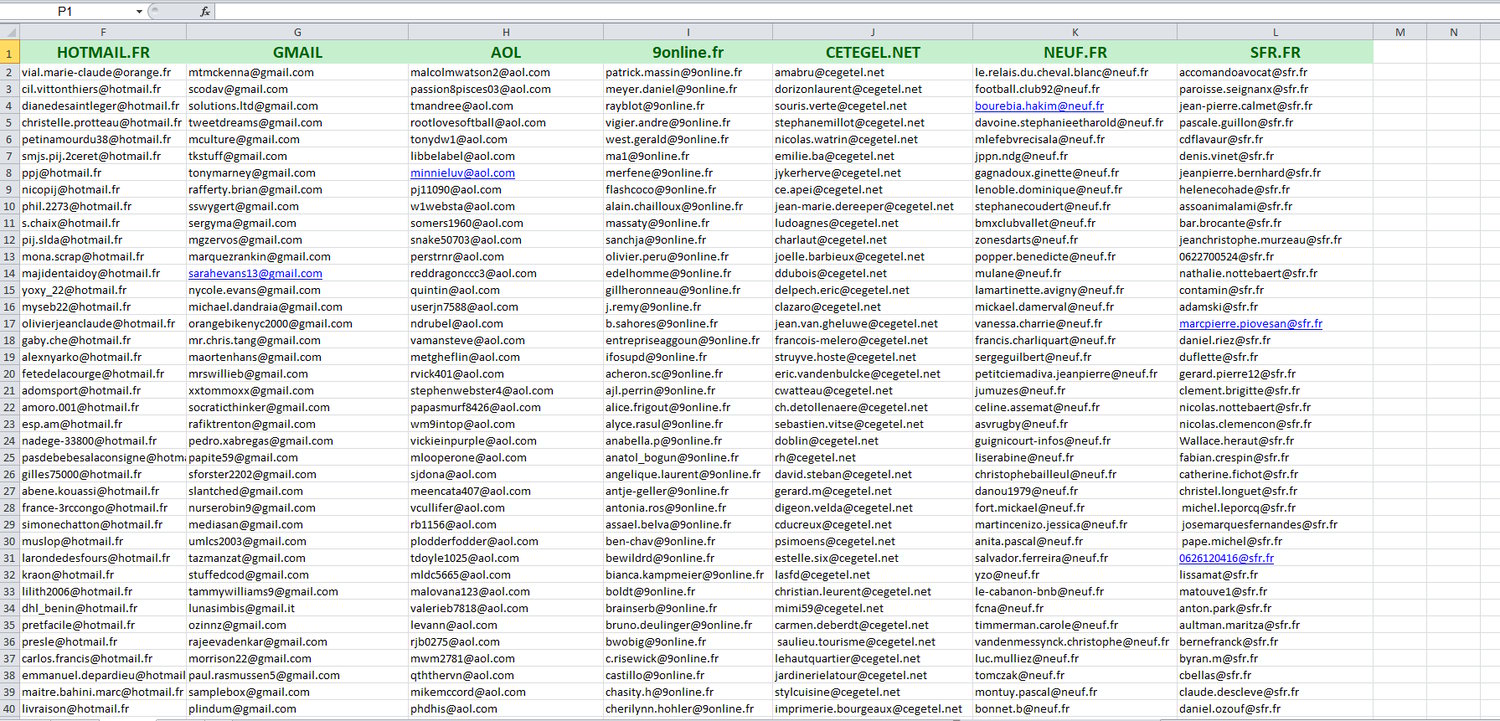1500x721 pixels.
Task: Select cell Wallace.heraut@sfr.fr
Action: pos(1275,441)
